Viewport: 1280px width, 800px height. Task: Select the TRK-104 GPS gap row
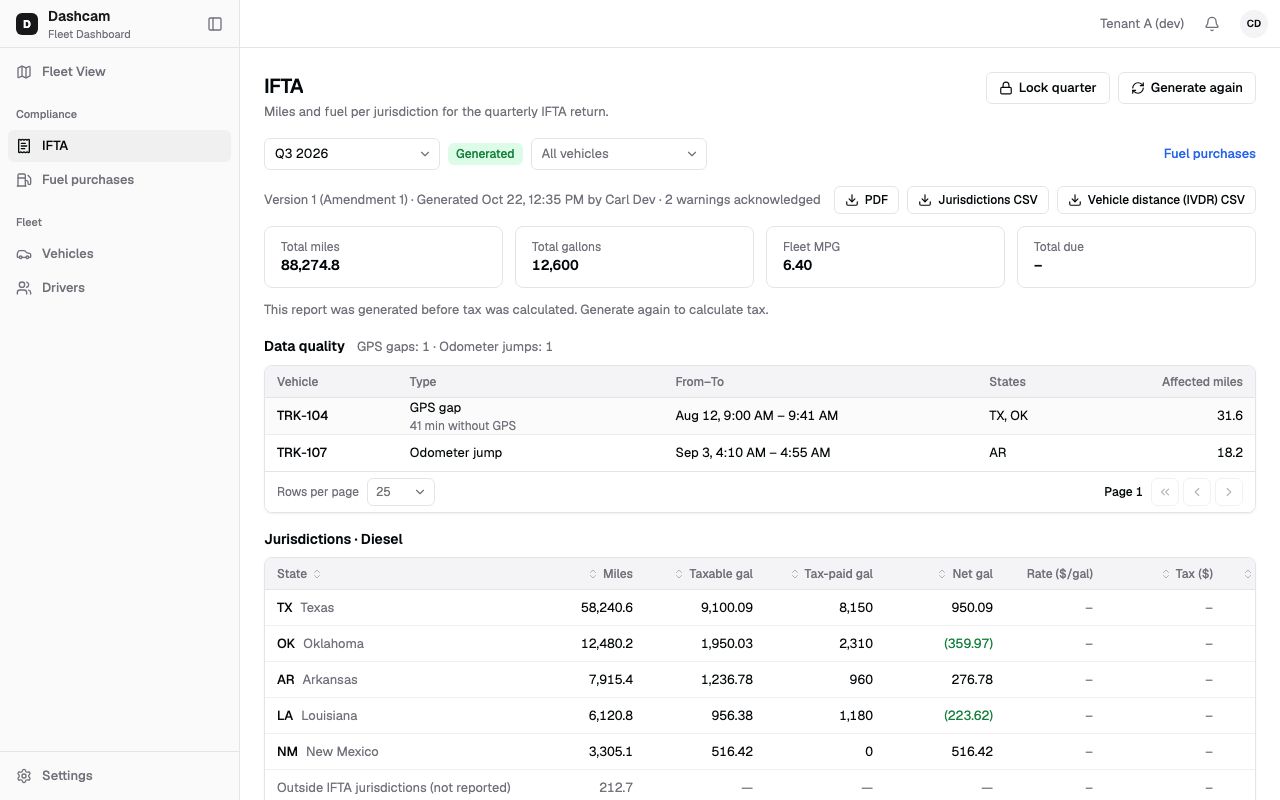[x=759, y=416]
